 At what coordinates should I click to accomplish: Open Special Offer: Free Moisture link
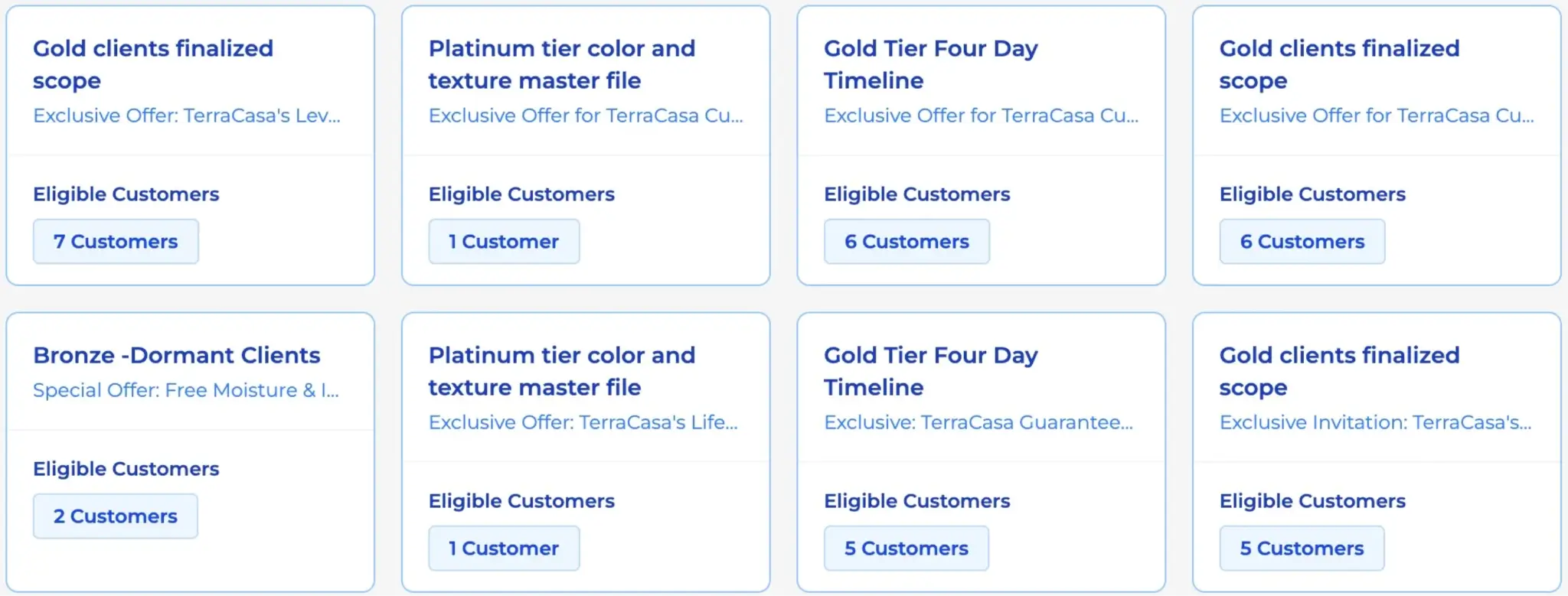185,390
